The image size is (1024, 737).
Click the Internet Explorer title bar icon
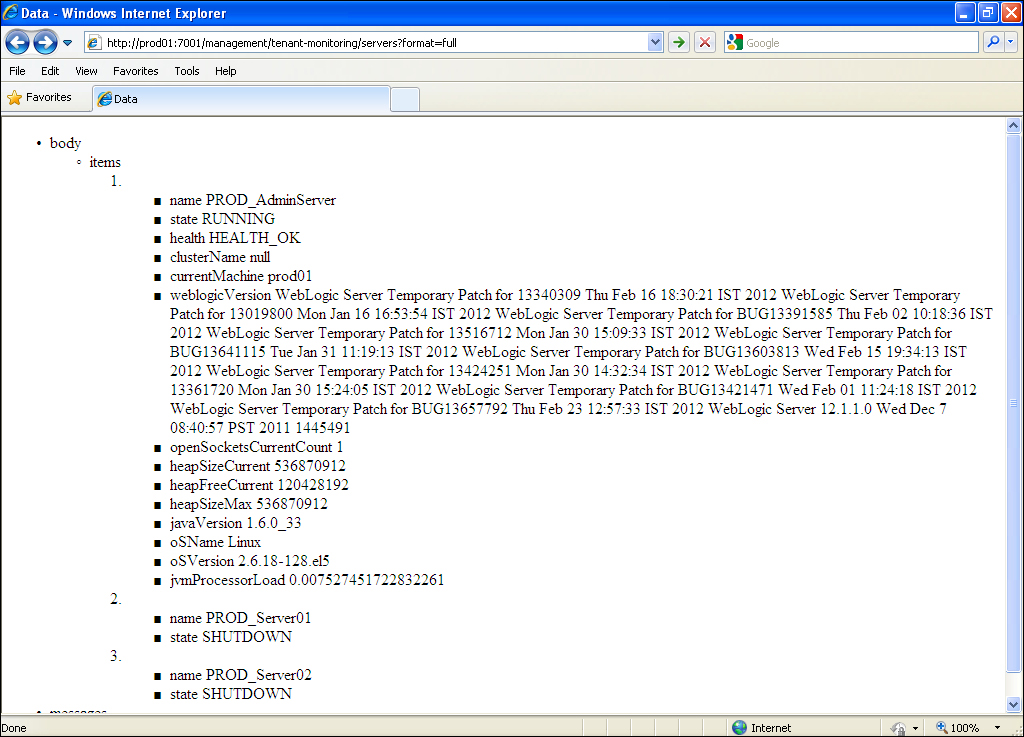click(10, 12)
